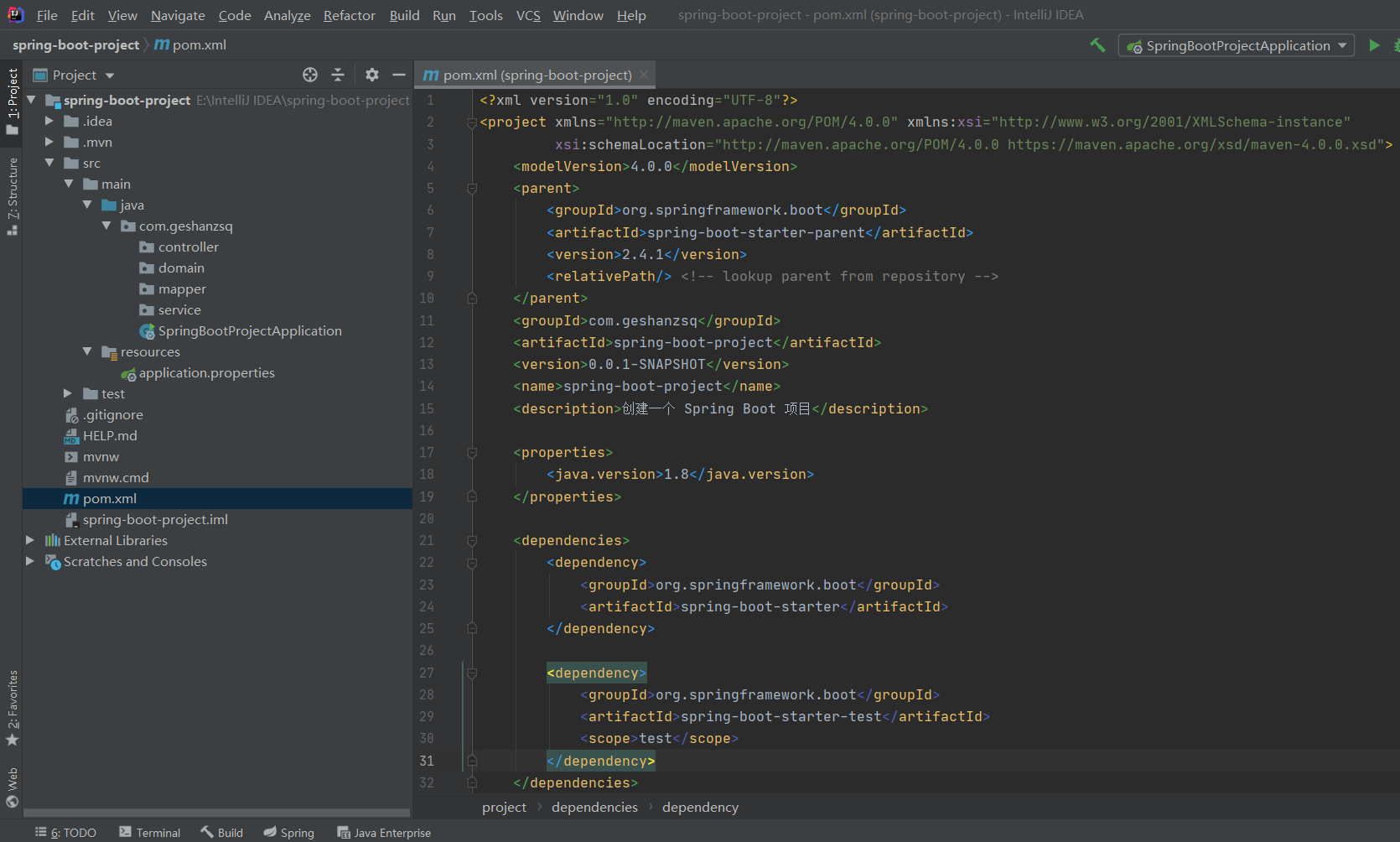Viewport: 1400px width, 842px height.
Task: Click the 'project' breadcrumb in the editor
Action: click(504, 807)
